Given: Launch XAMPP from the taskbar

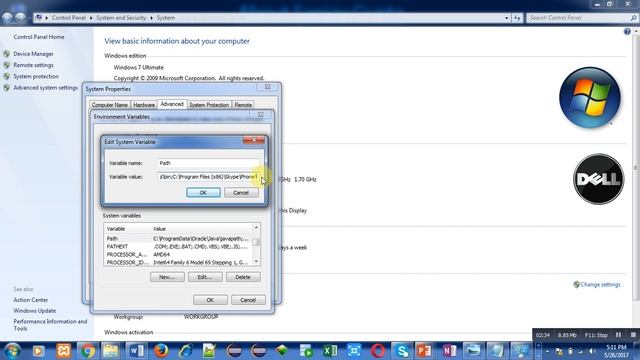Looking at the screenshot, I should click(63, 351).
